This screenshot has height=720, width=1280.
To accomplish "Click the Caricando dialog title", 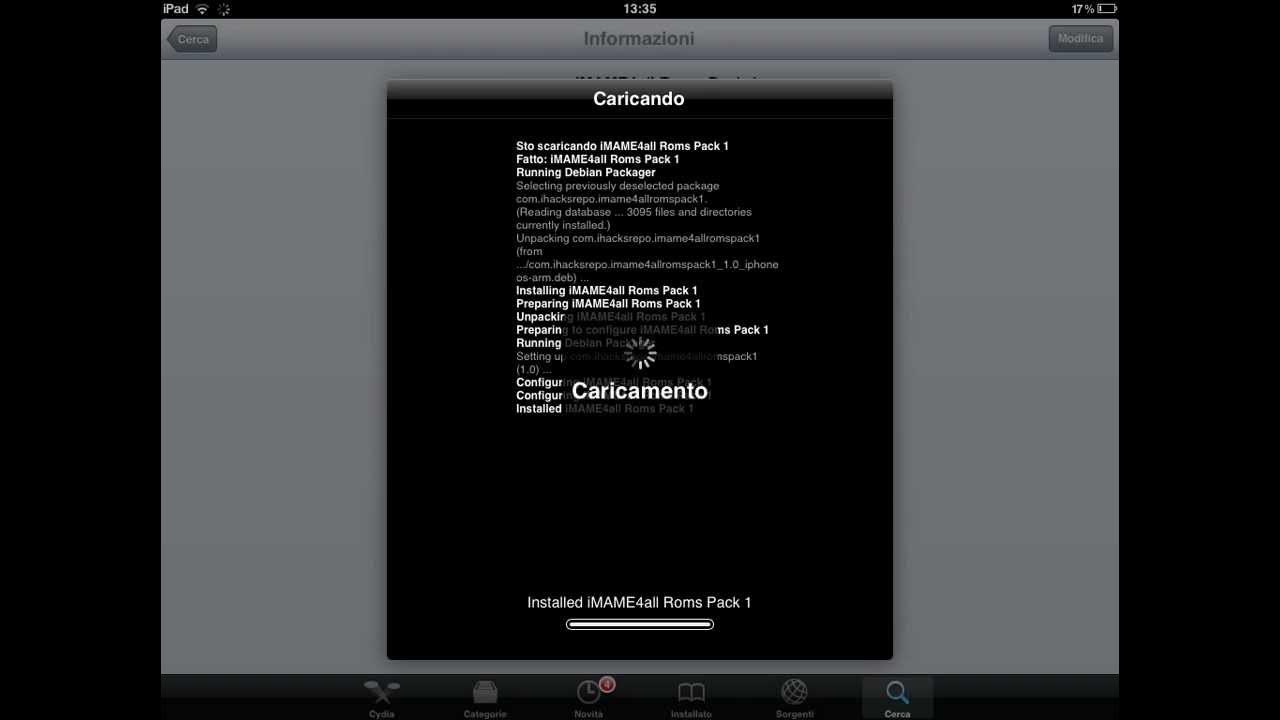I will tap(639, 99).
